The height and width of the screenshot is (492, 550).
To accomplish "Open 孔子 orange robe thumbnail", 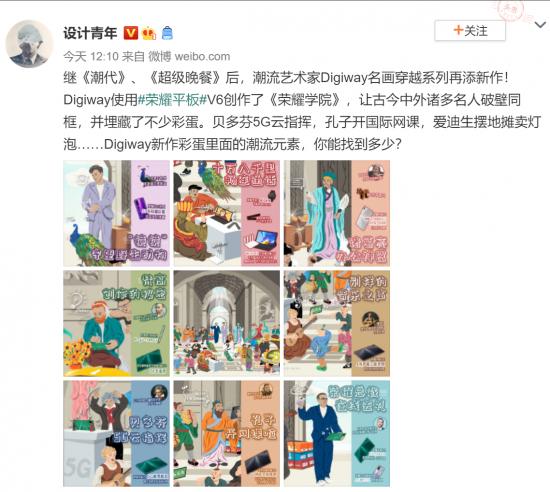I will pyautogui.click(x=227, y=433).
